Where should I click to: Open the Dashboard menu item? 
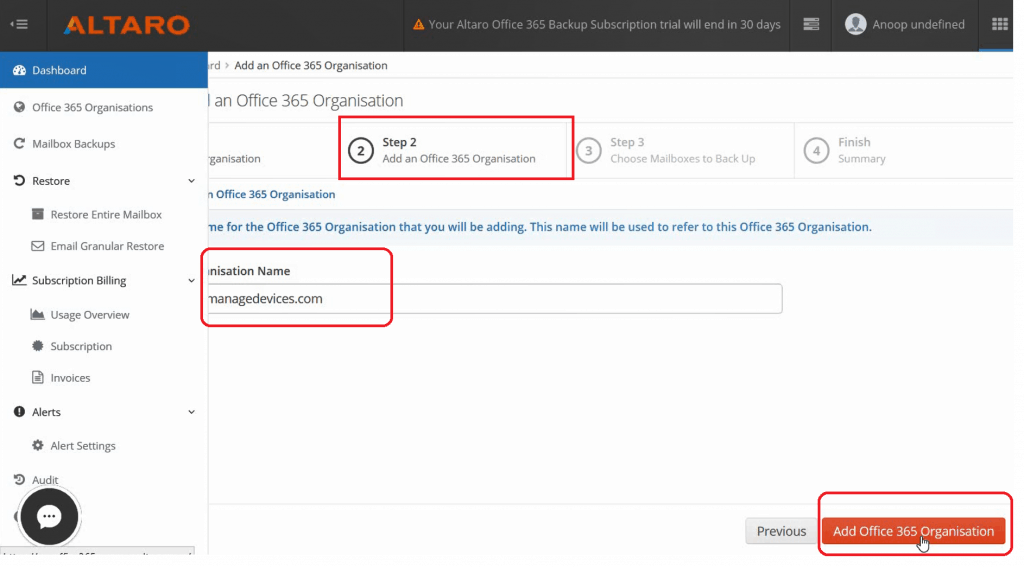coord(104,70)
